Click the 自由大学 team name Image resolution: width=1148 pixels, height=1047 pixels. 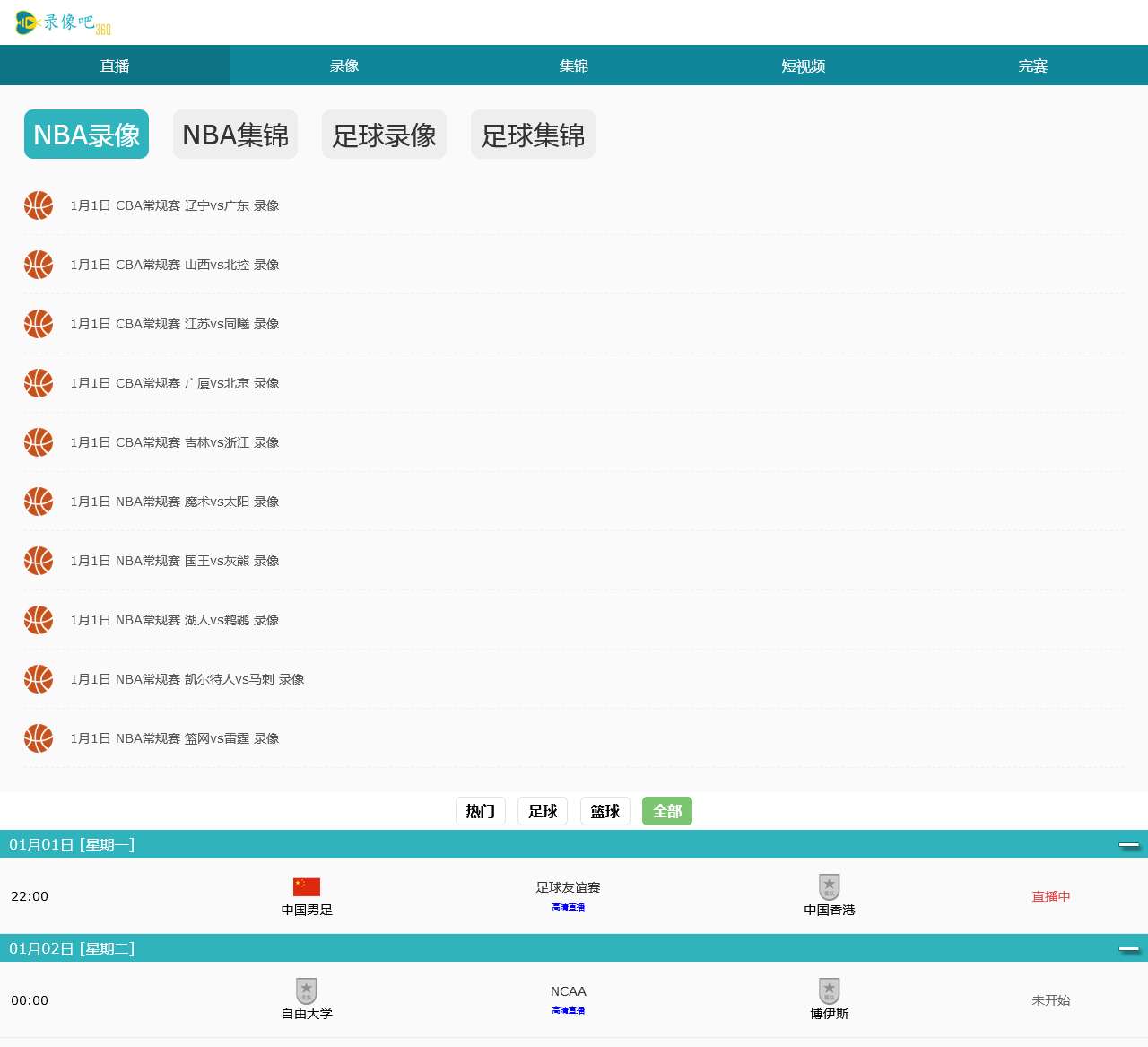tap(307, 1014)
